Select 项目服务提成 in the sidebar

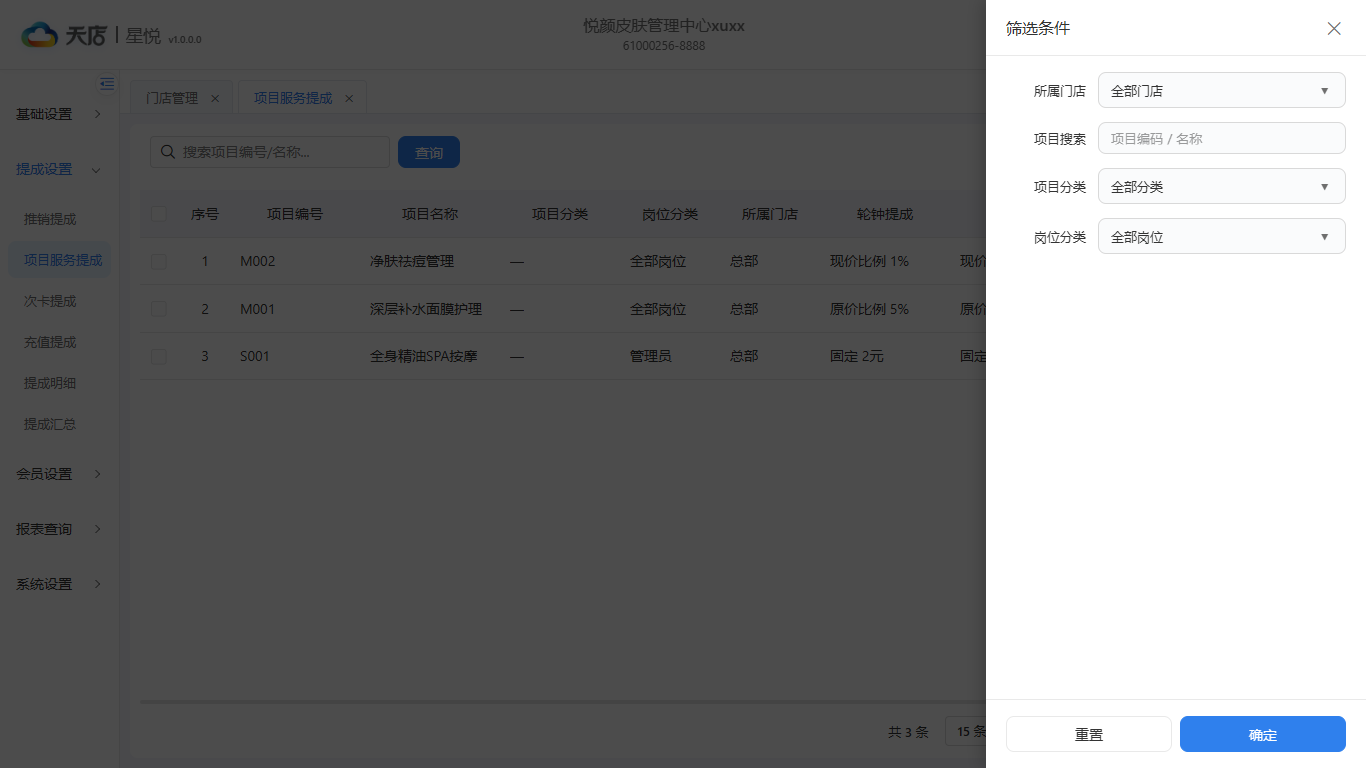[x=60, y=260]
